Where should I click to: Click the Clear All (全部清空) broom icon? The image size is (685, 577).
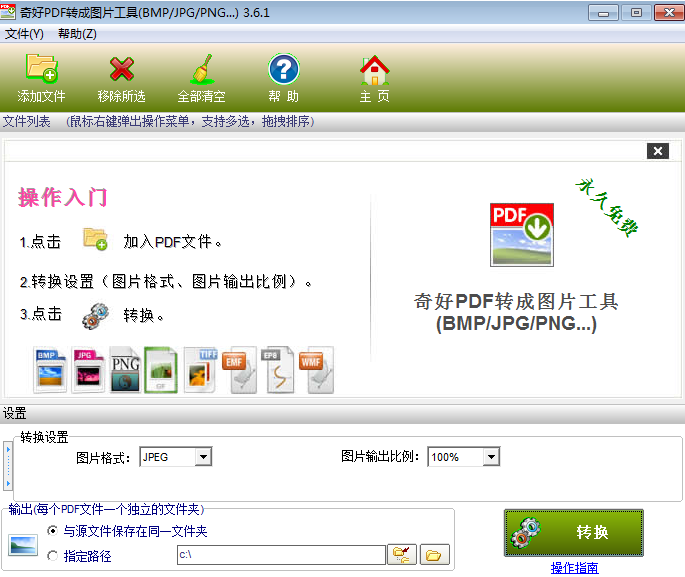(202, 69)
